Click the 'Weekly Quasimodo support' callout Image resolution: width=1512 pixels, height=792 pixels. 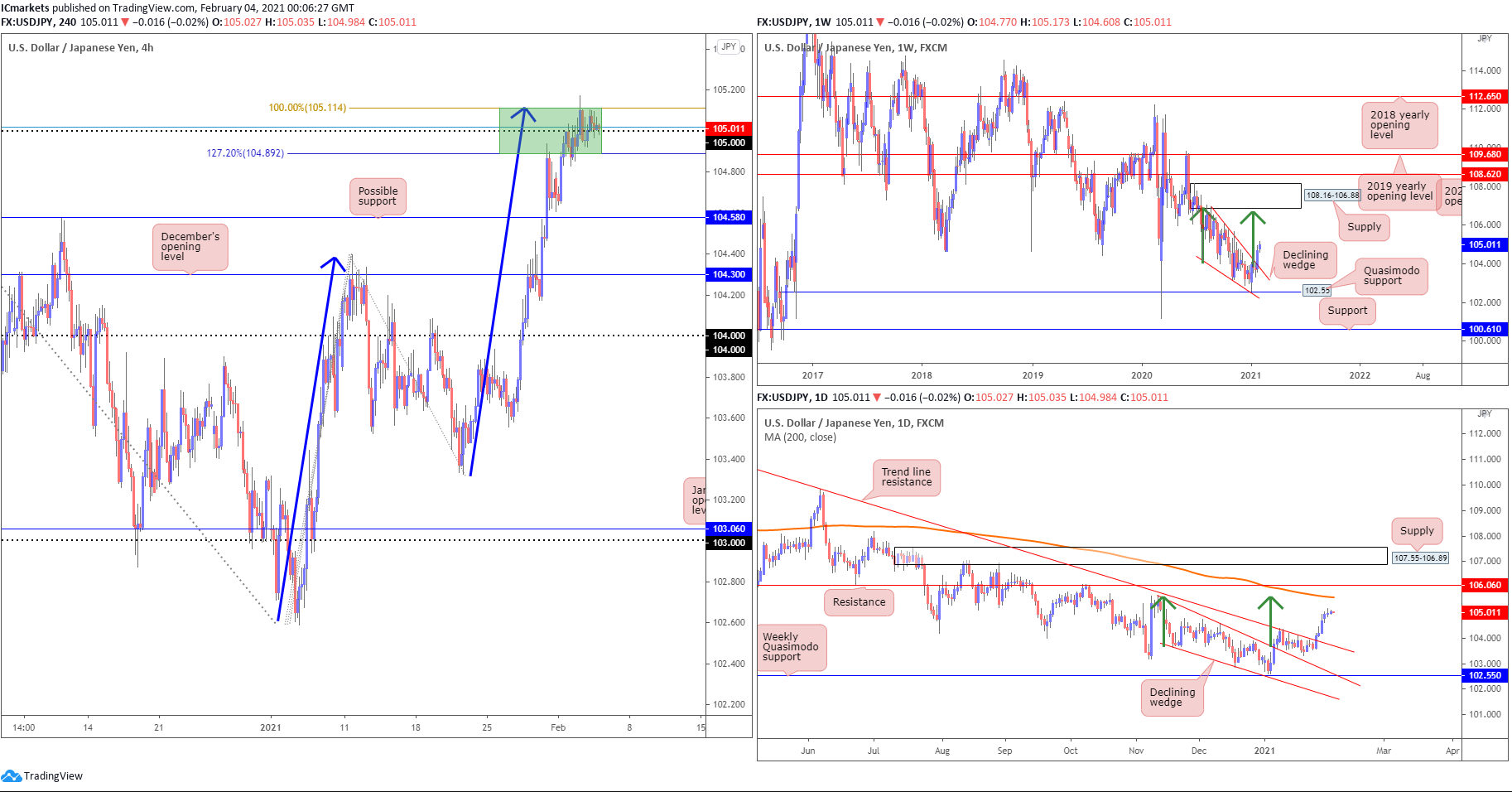791,647
